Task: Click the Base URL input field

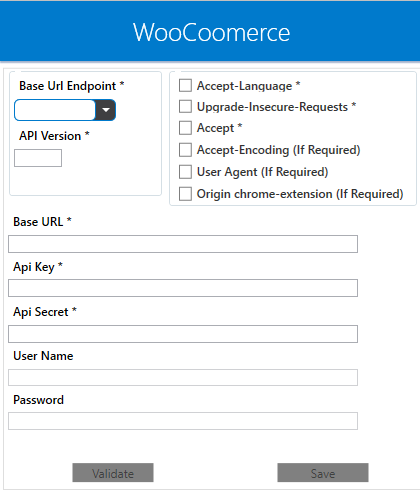Action: coord(183,244)
